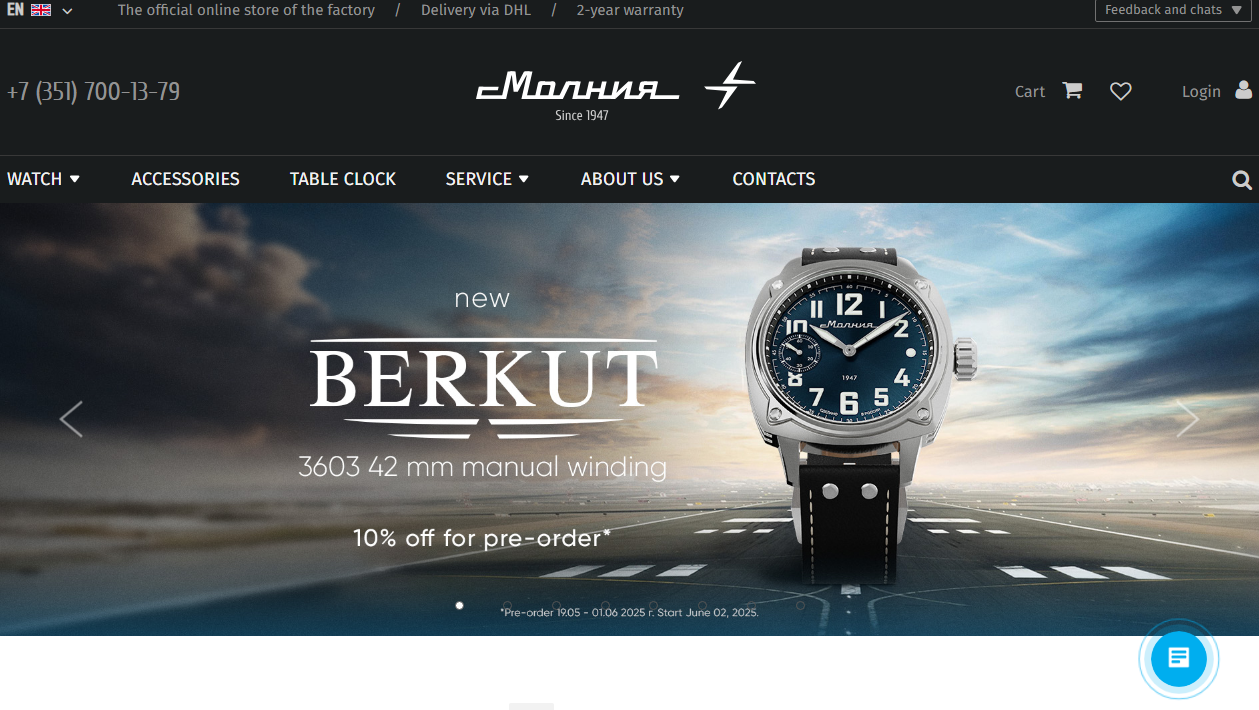Click the Cart text link
Screen dimensions: 1259x710
(1030, 91)
